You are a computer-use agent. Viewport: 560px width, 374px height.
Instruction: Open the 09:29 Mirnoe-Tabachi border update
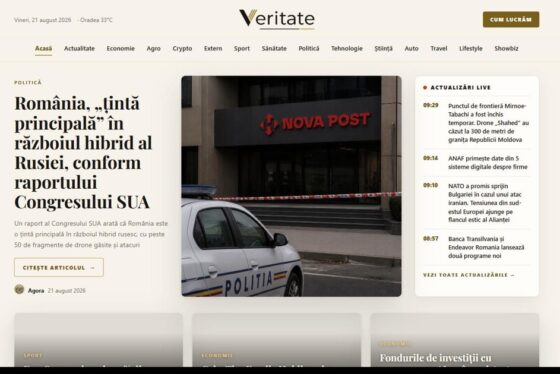(x=476, y=123)
